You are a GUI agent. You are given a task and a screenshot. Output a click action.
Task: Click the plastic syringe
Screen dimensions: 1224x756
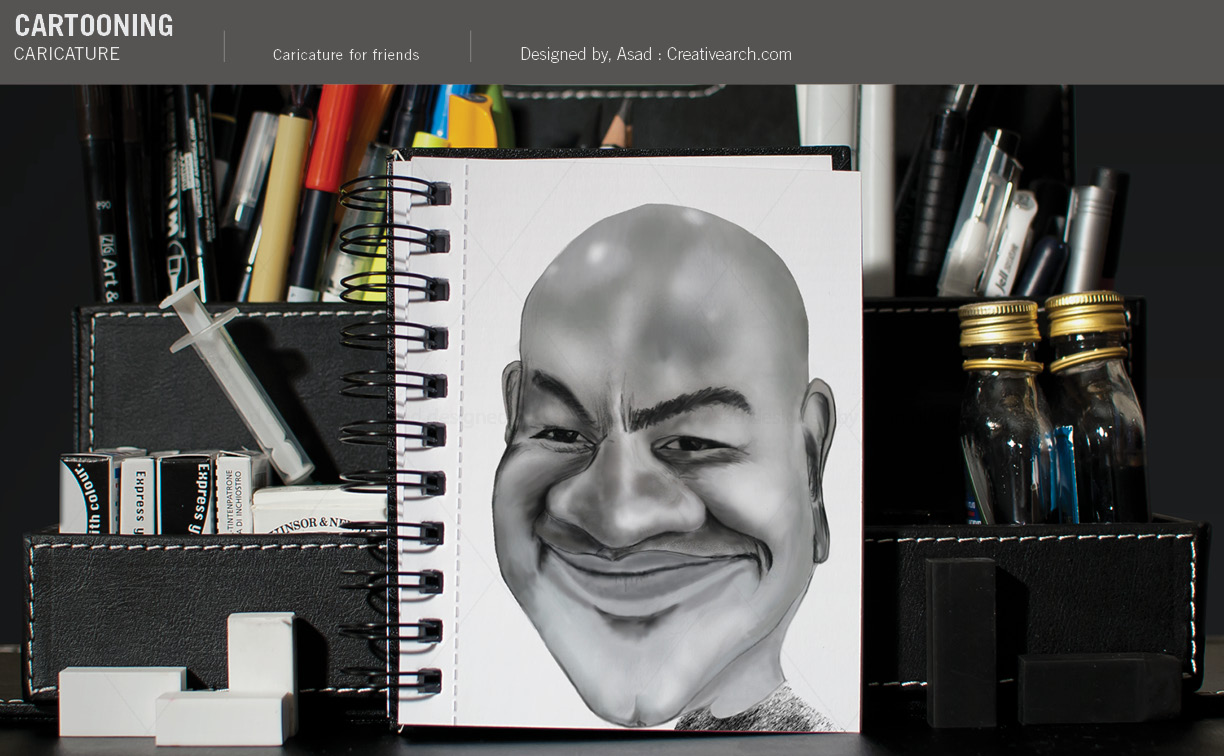pos(238,380)
